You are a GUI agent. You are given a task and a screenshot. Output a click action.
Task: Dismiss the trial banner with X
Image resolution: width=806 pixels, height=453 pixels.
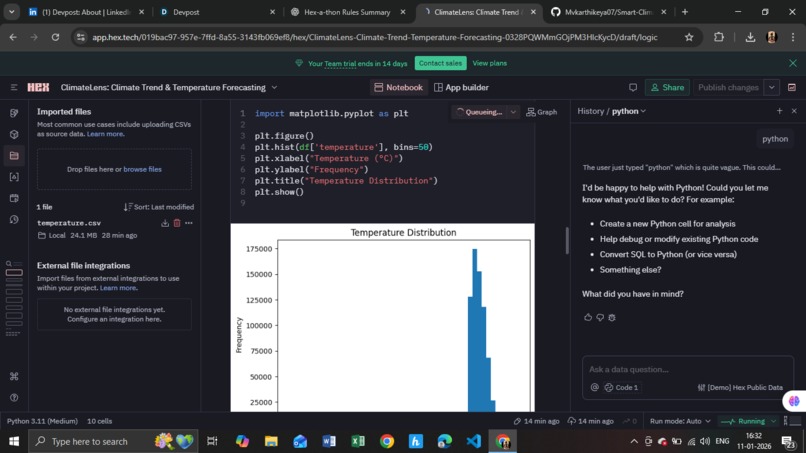click(793, 63)
